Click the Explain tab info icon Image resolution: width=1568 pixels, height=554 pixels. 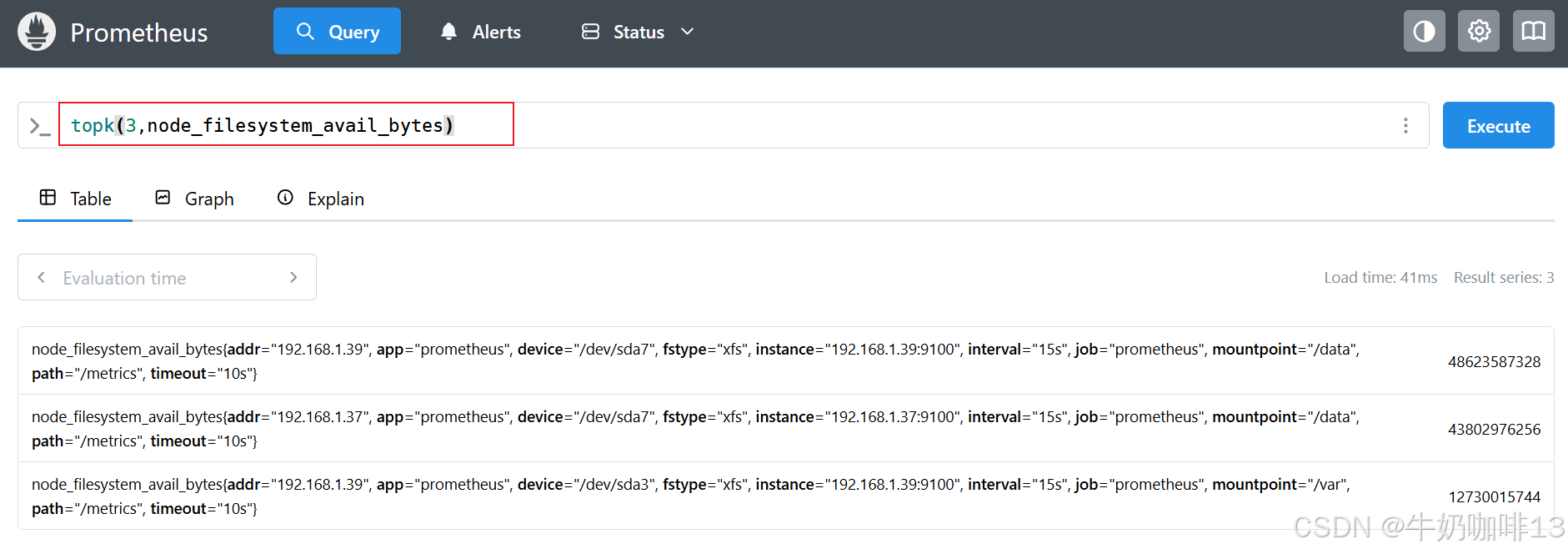point(285,197)
